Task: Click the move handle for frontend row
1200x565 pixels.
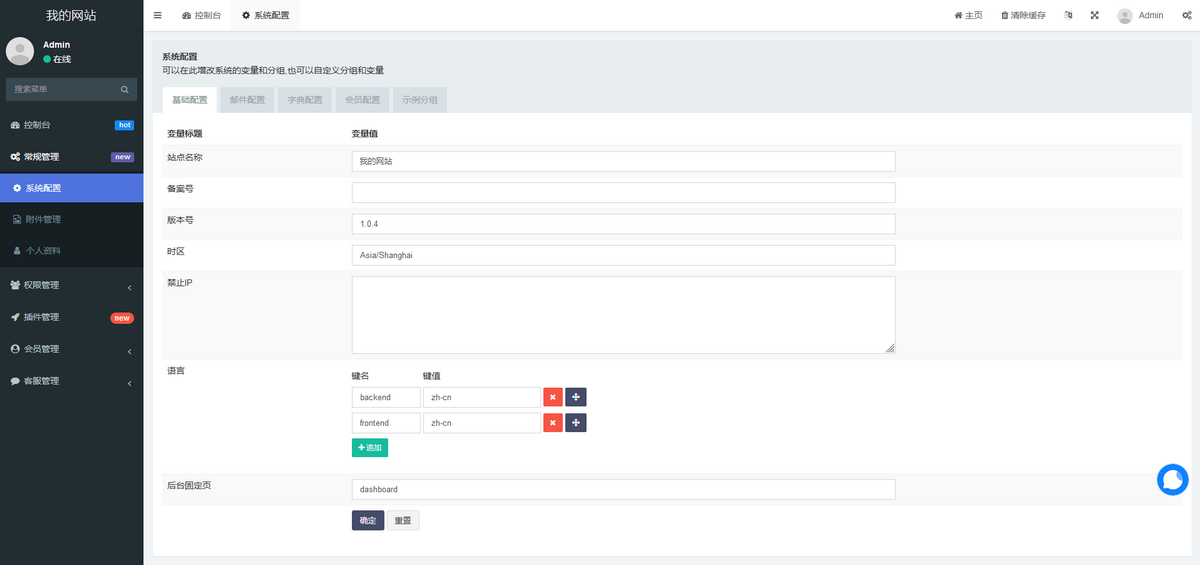Action: pyautogui.click(x=576, y=423)
